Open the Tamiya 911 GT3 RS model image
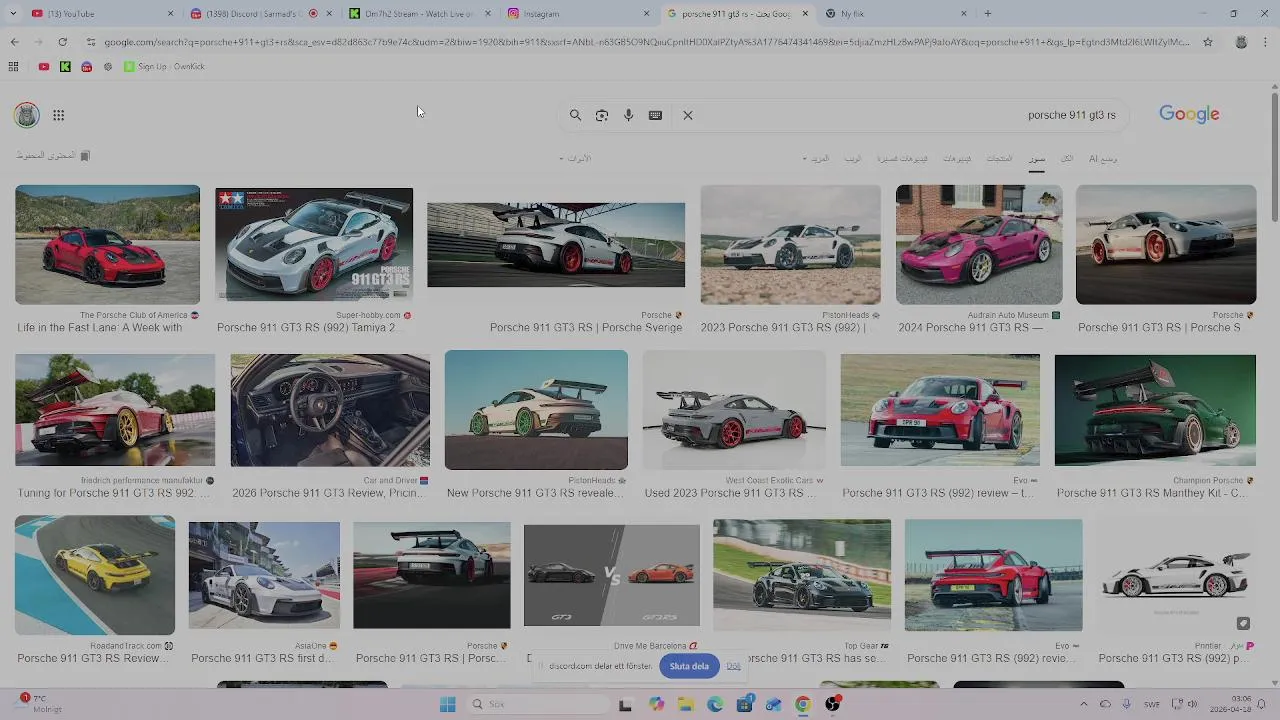The image size is (1280, 720). (x=314, y=244)
